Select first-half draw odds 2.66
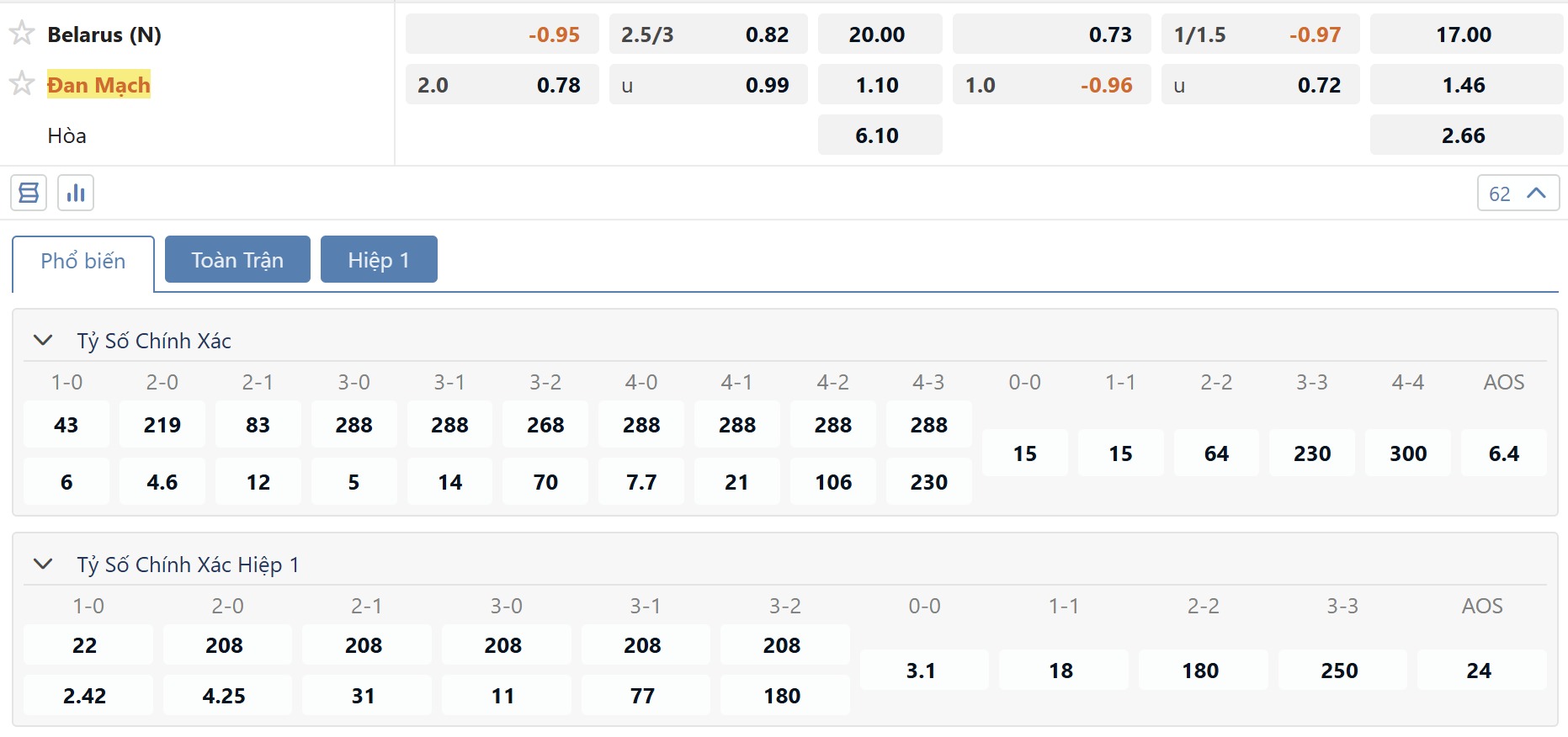 (1465, 135)
